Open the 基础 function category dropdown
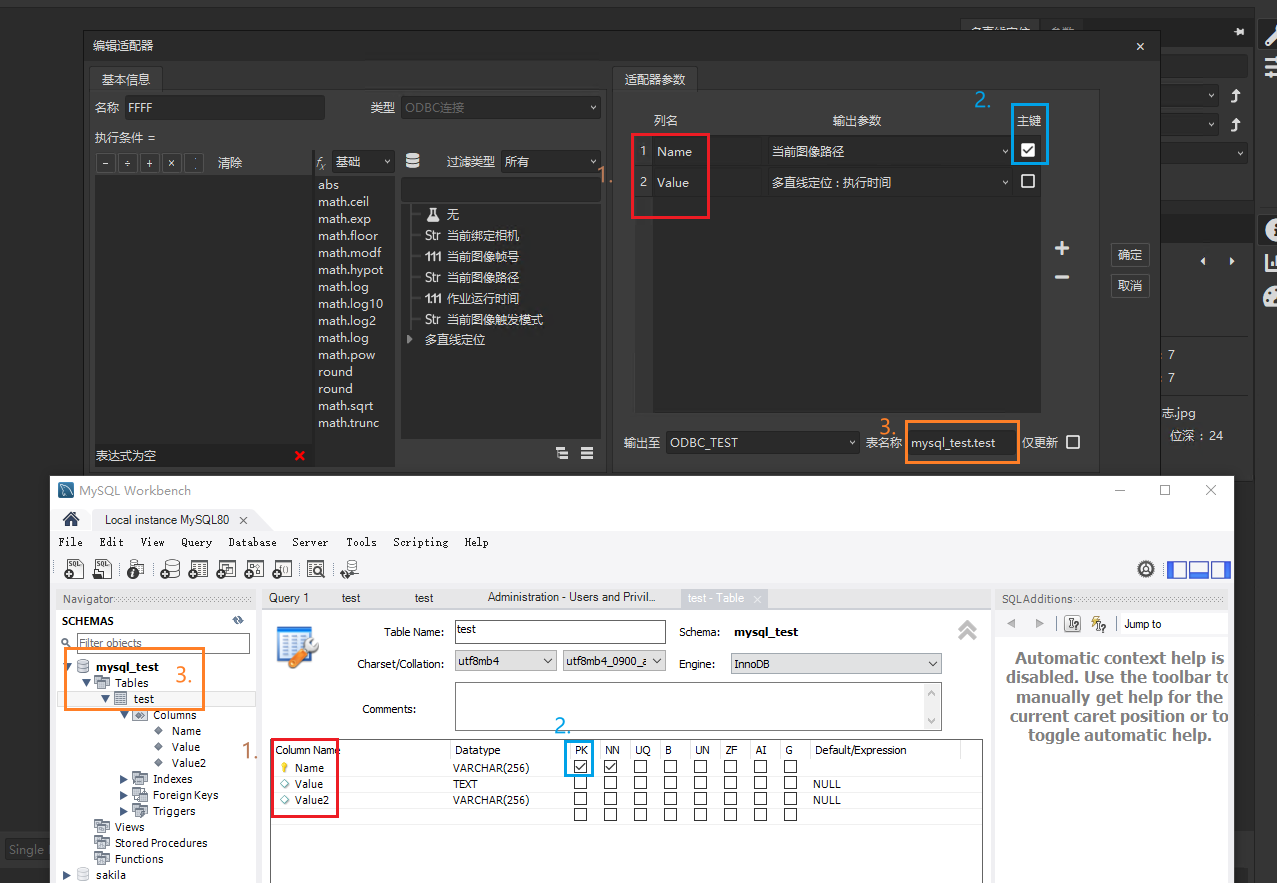The image size is (1277, 883). click(x=364, y=161)
